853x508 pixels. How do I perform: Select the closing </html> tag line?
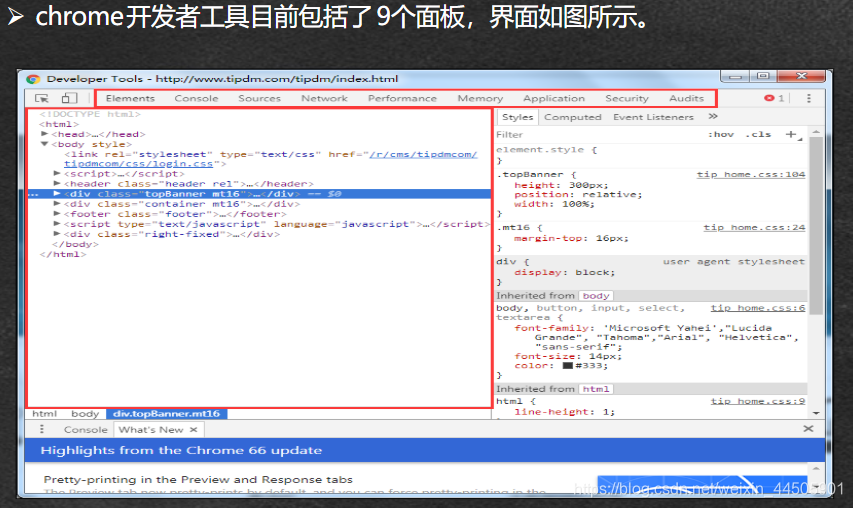[x=63, y=254]
